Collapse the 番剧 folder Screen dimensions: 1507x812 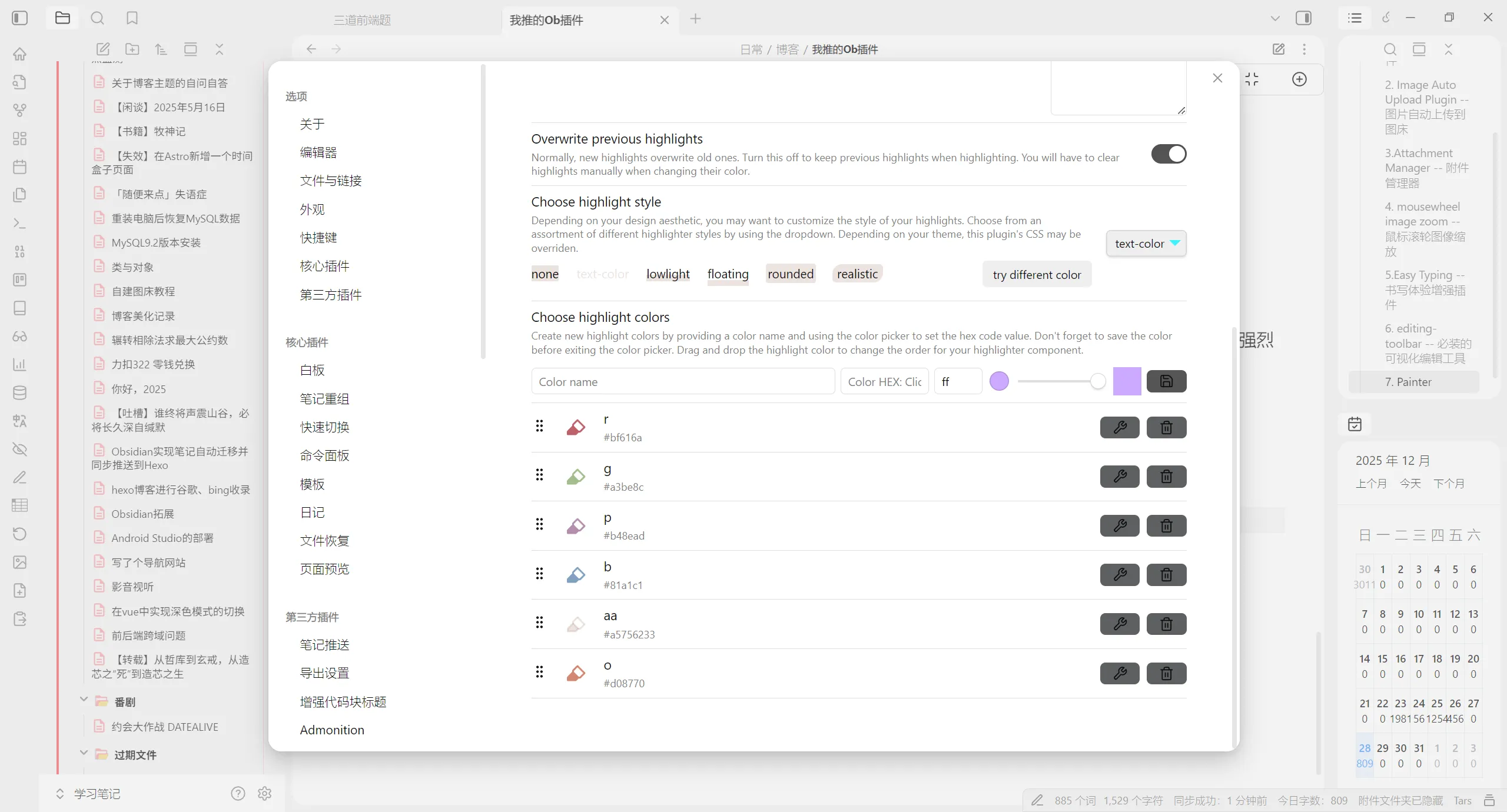84,700
